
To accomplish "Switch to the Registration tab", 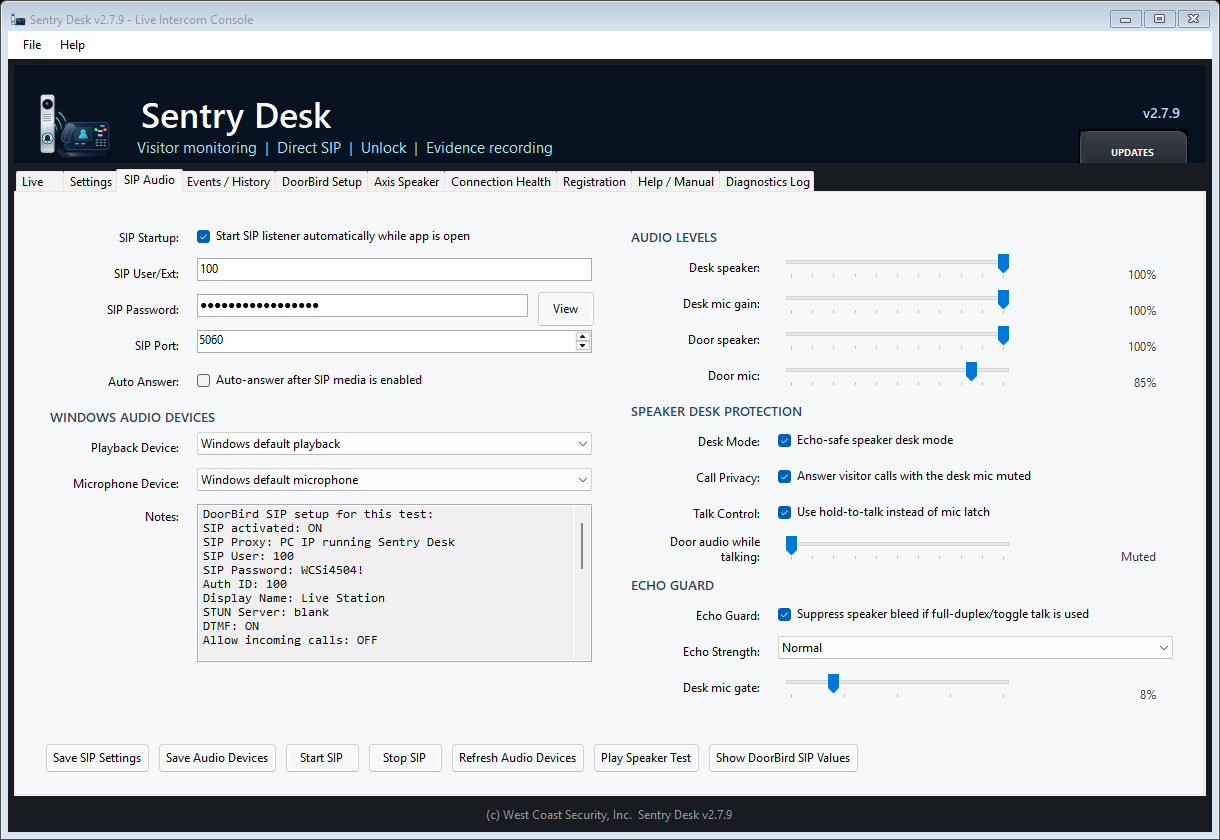I will (594, 182).
